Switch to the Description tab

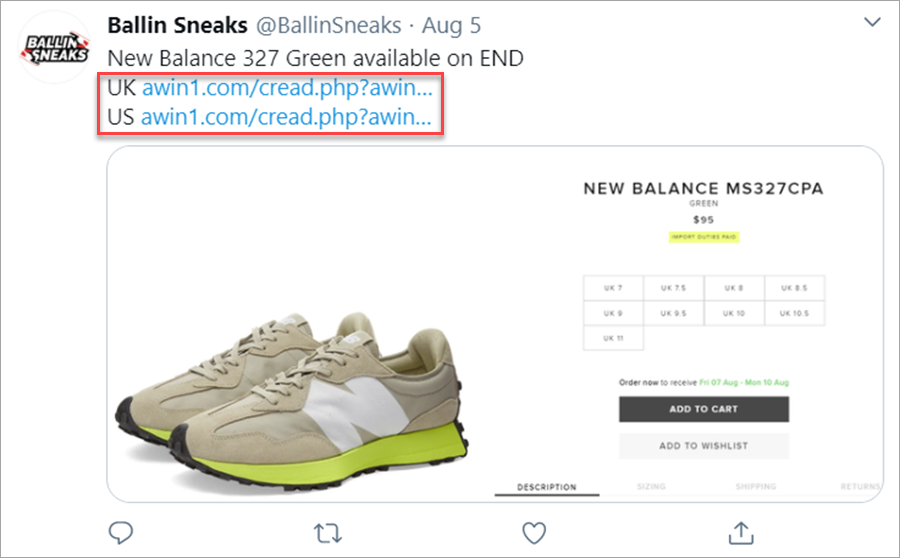pos(546,487)
